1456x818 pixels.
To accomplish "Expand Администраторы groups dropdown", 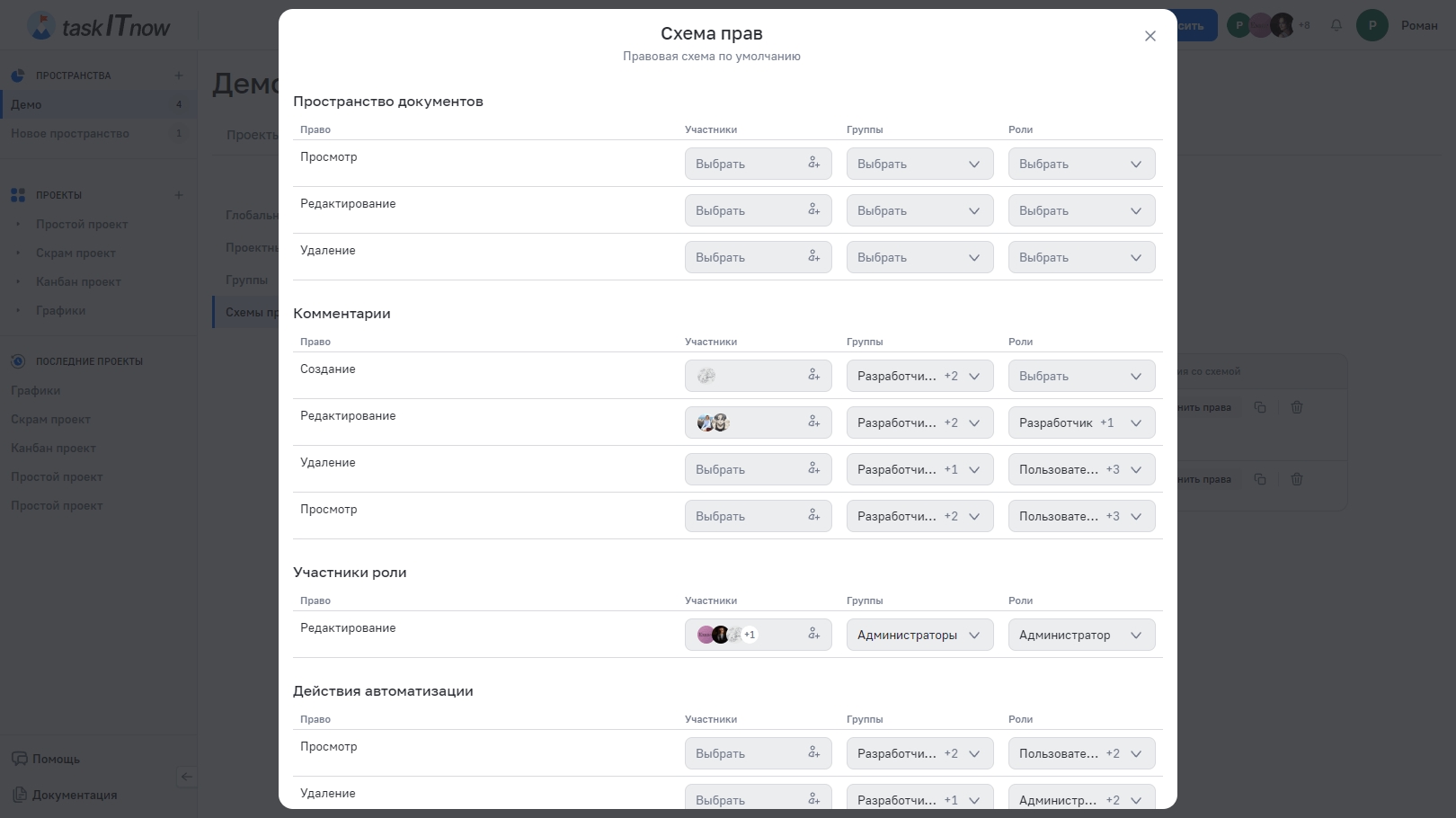I will [919, 635].
